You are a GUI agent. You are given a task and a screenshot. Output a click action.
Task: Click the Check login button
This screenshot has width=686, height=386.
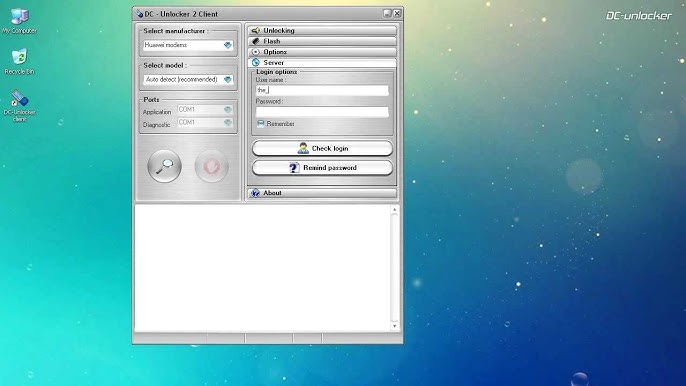pos(322,148)
